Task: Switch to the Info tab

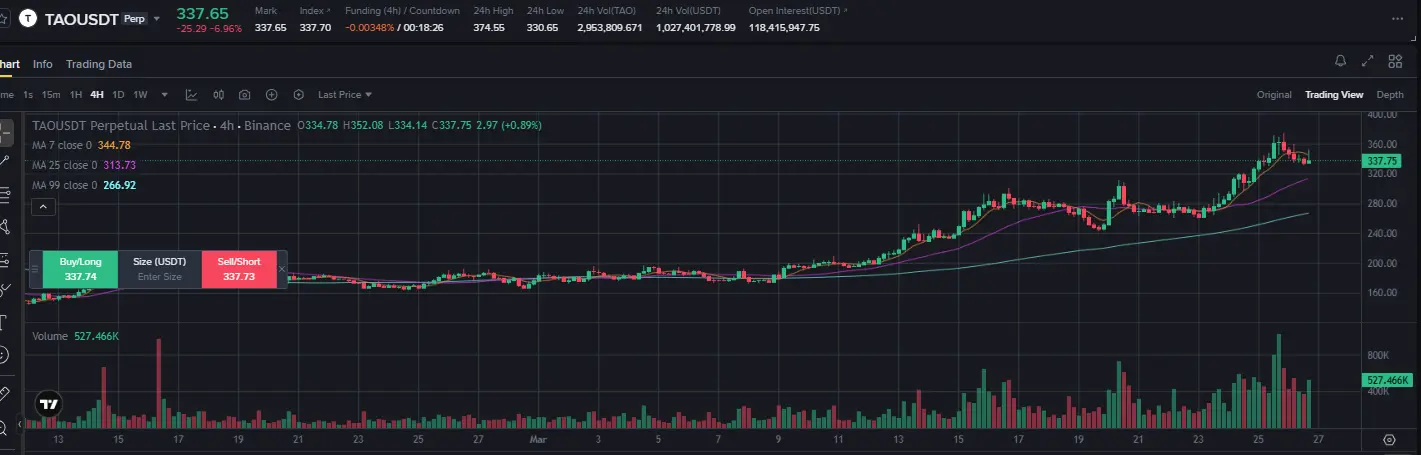Action: tap(42, 64)
